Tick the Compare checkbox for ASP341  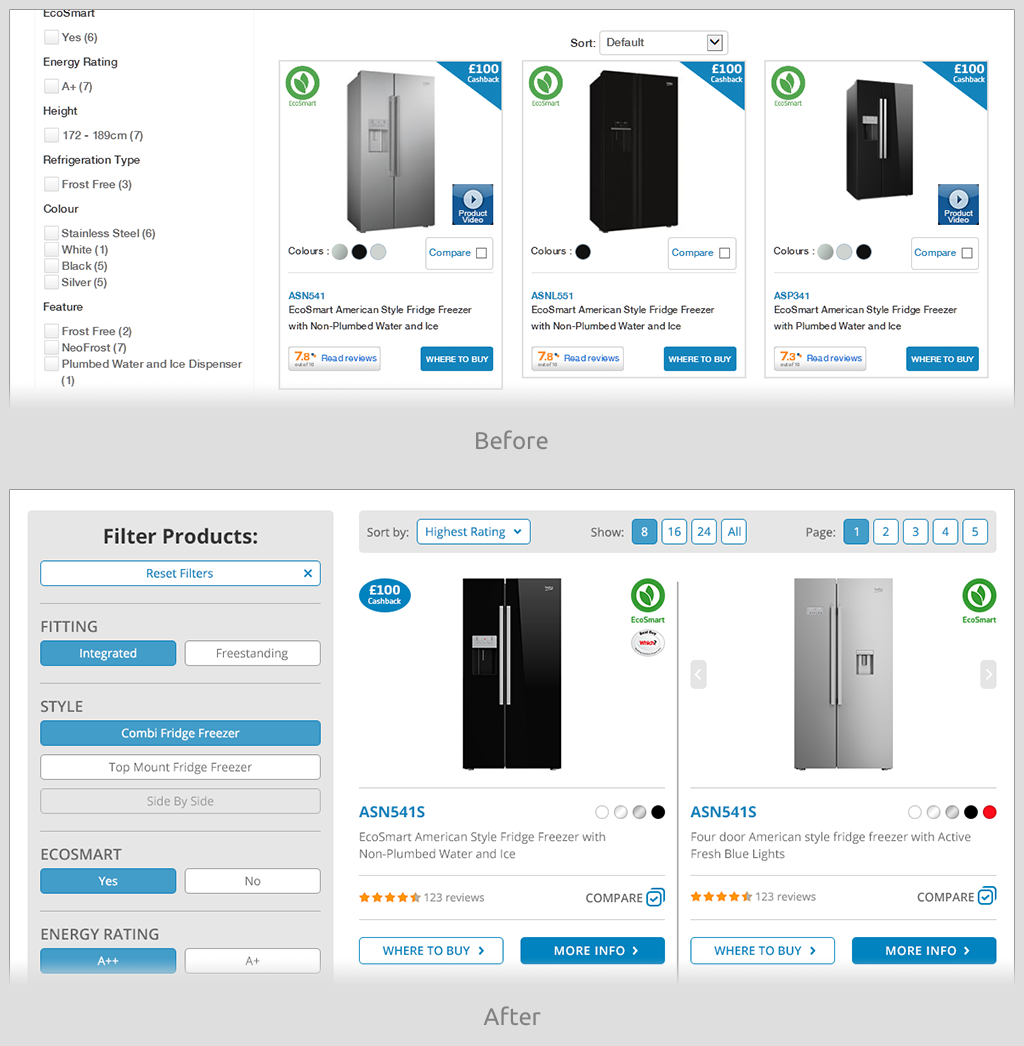[967, 253]
